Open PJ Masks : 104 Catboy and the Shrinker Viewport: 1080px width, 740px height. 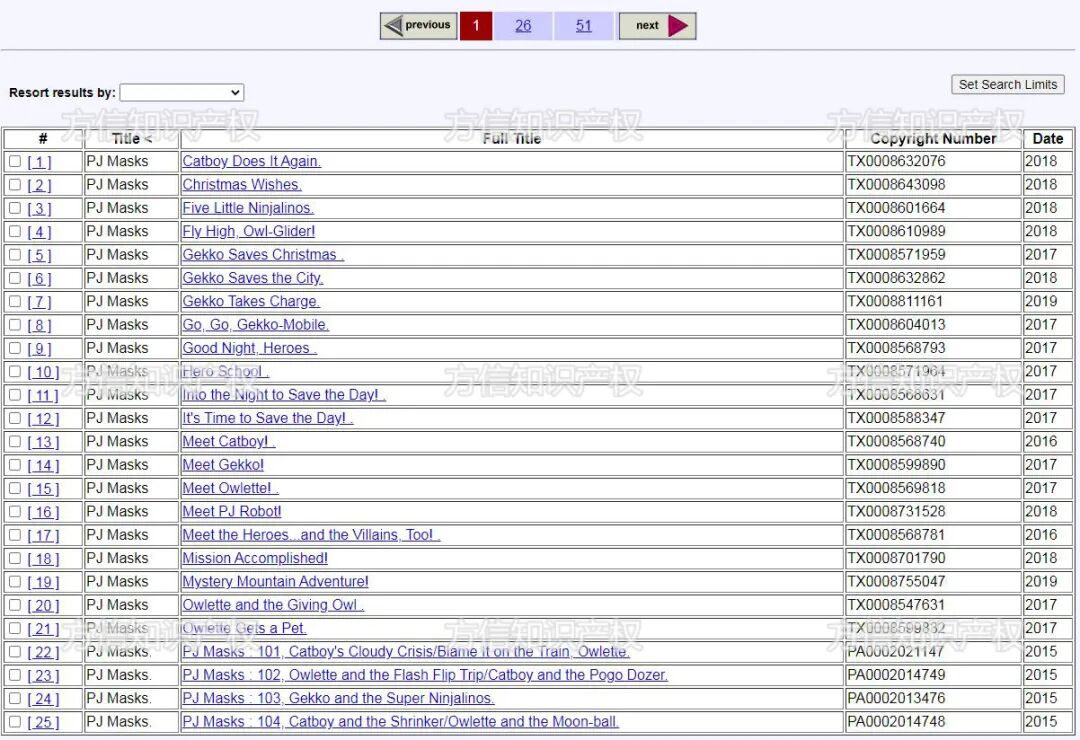coord(401,722)
